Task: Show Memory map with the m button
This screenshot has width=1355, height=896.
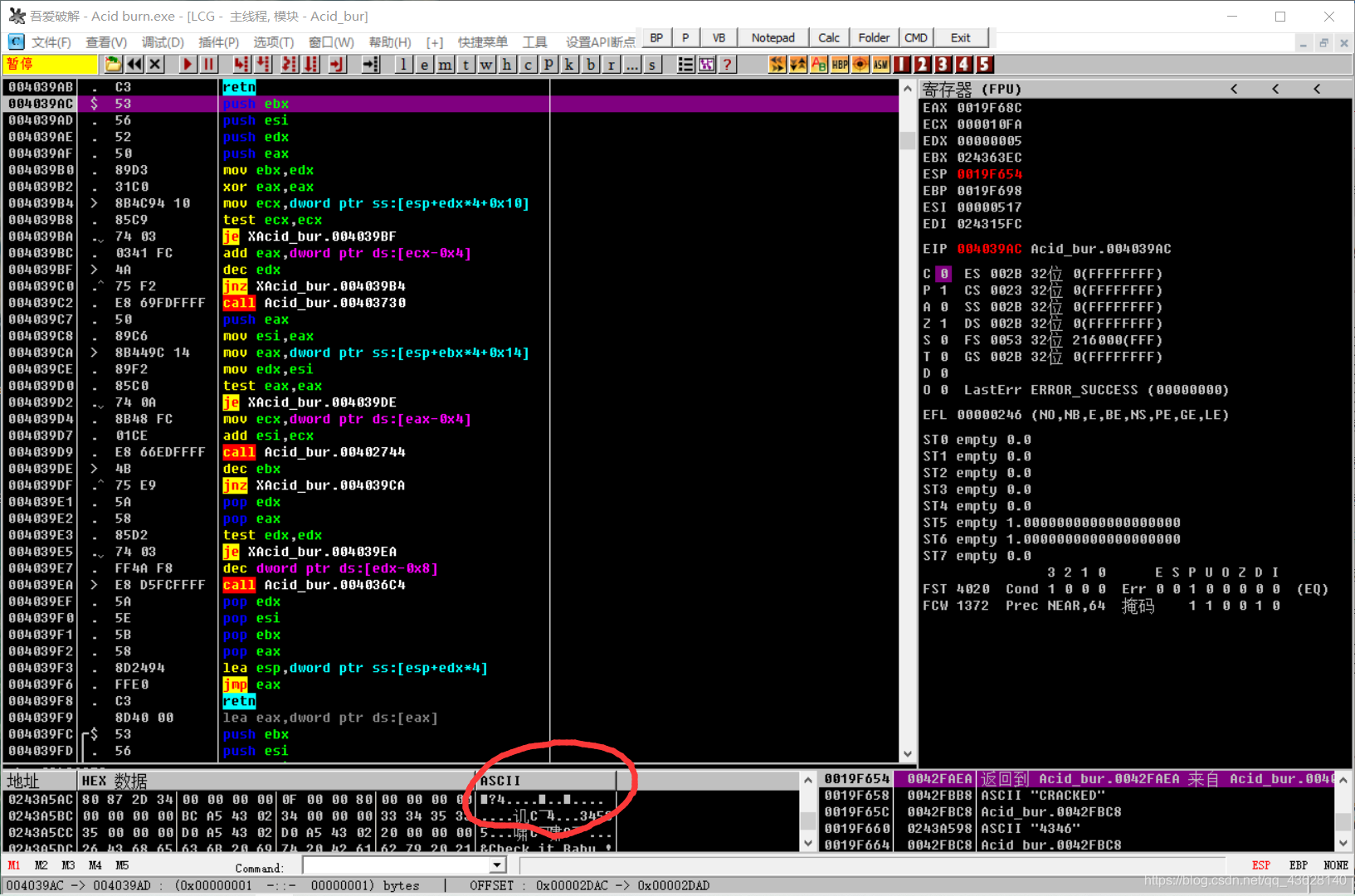Action: click(446, 64)
